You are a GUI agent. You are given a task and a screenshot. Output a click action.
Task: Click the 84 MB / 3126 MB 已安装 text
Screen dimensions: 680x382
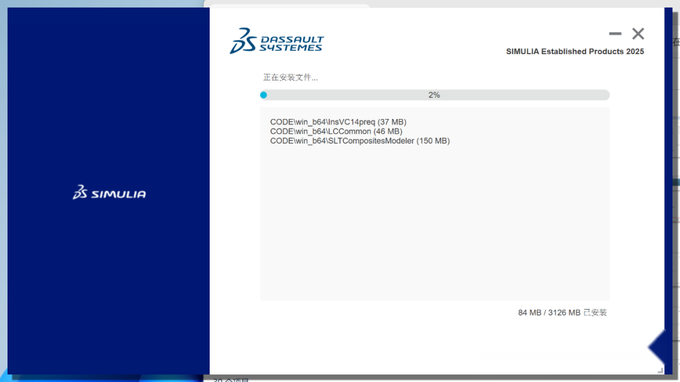click(562, 313)
